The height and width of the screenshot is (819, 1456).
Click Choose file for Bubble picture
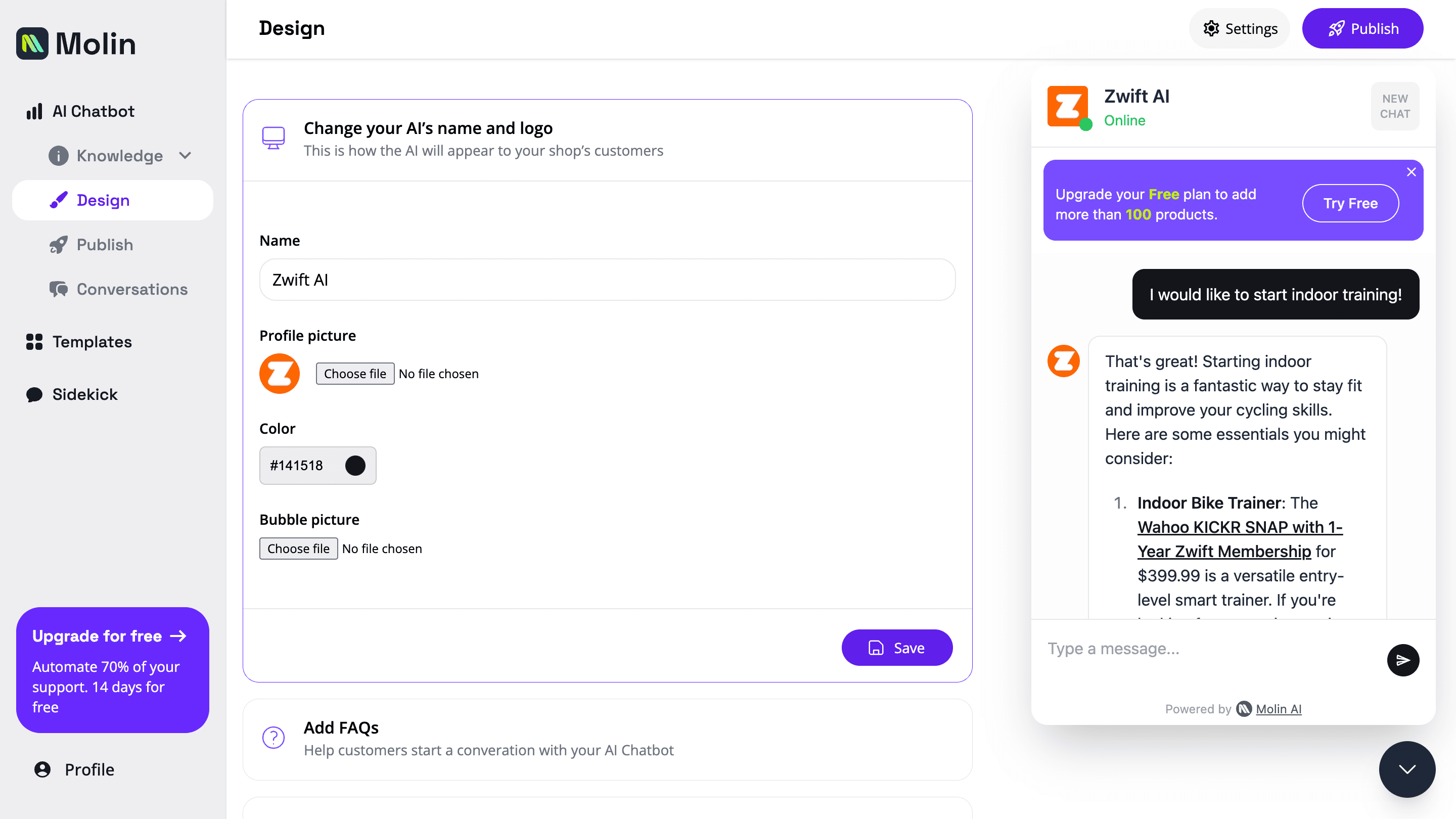point(298,548)
